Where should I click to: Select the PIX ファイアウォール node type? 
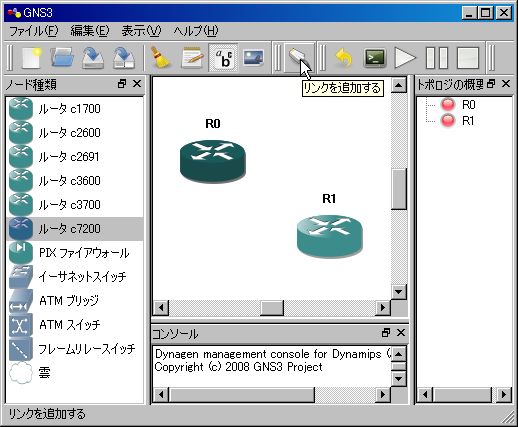[x=75, y=253]
